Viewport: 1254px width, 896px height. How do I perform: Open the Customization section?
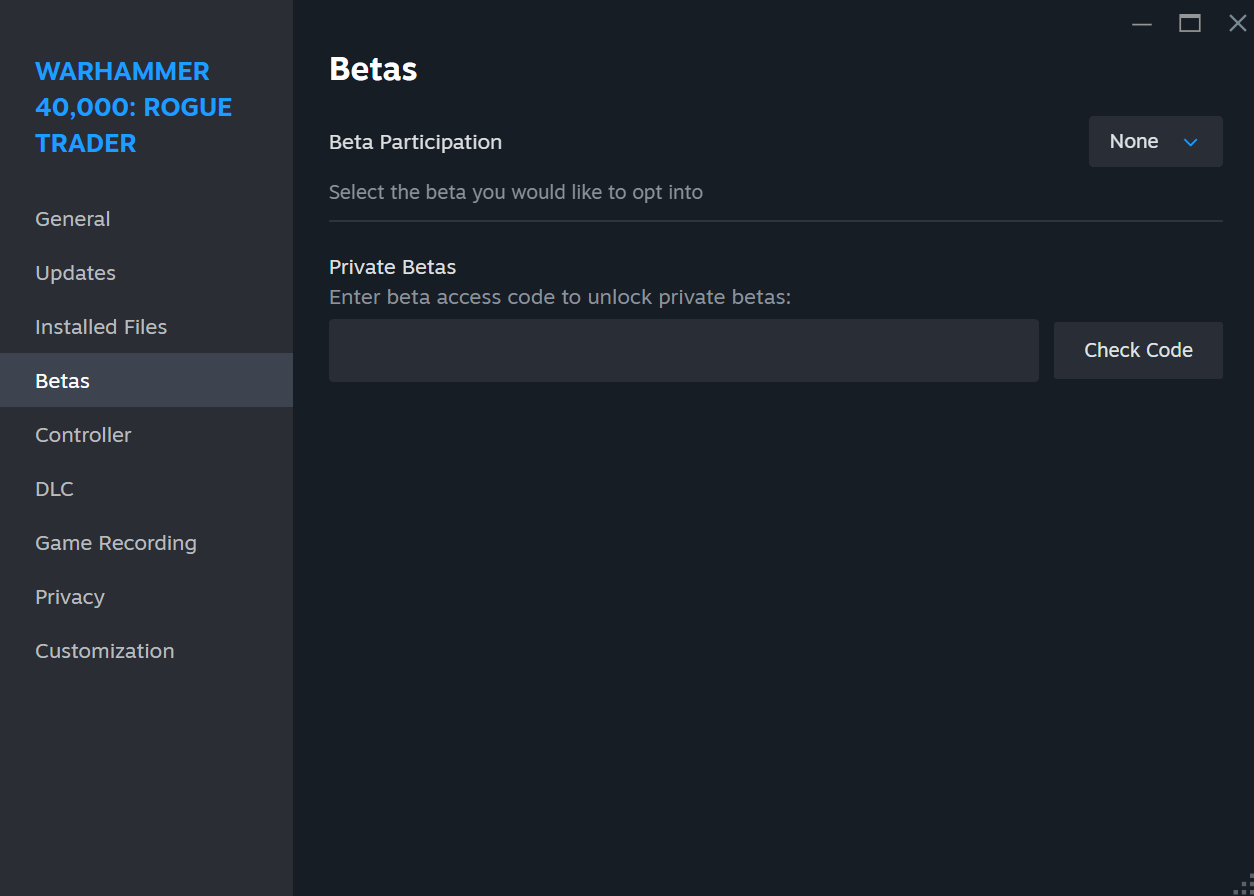tap(105, 651)
